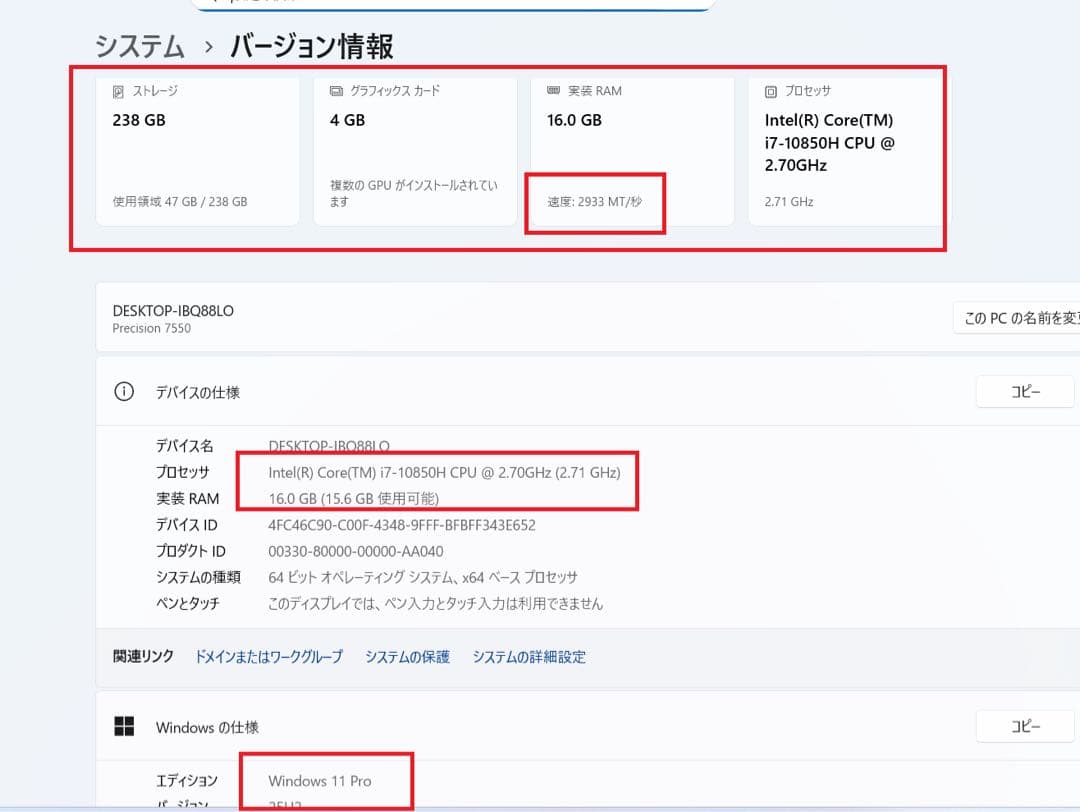The image size is (1080, 812).
Task: Select the 238 GB storage summary card
Action: pyautogui.click(x=197, y=150)
